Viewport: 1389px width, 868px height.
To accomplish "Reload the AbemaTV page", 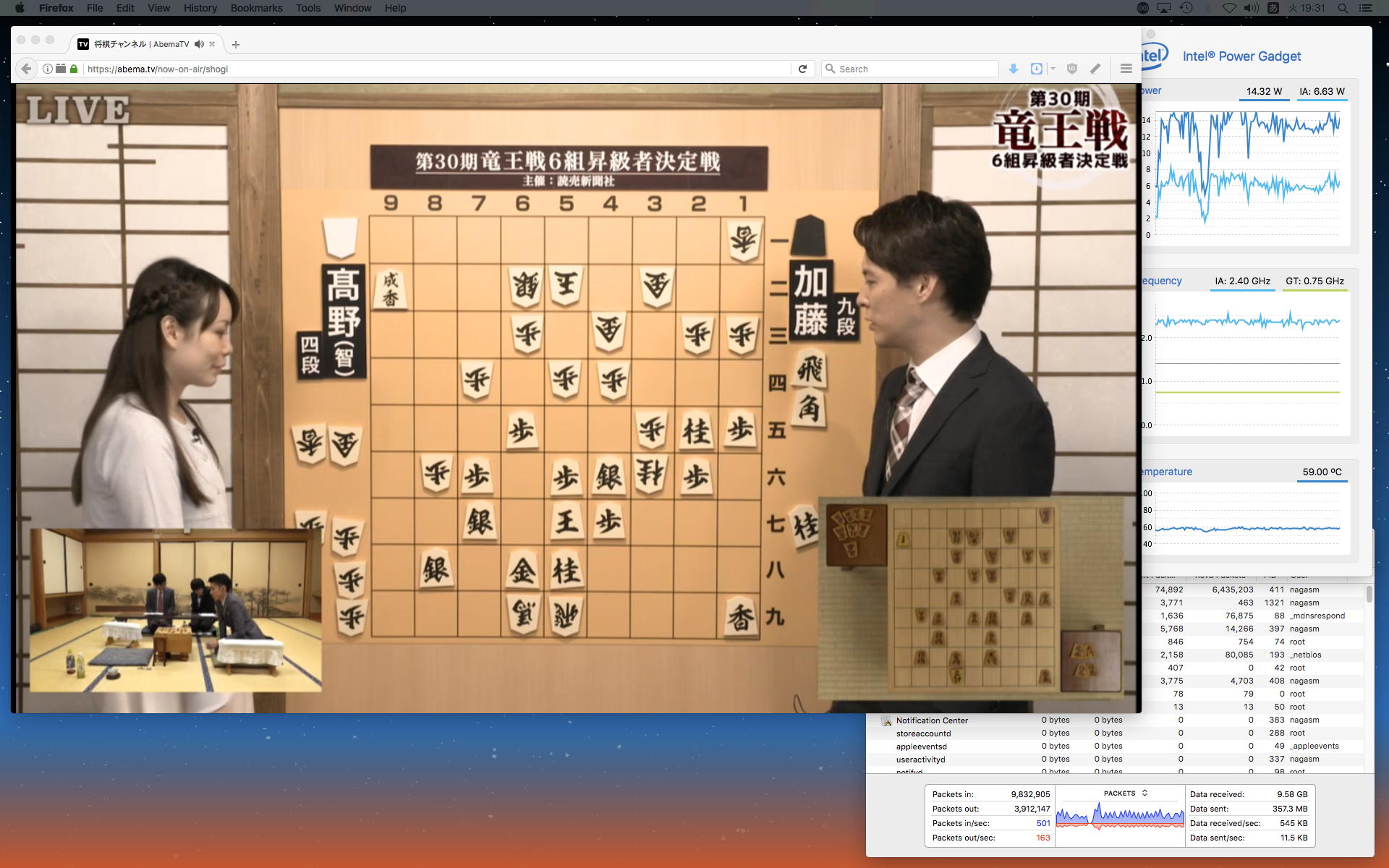I will pos(802,69).
